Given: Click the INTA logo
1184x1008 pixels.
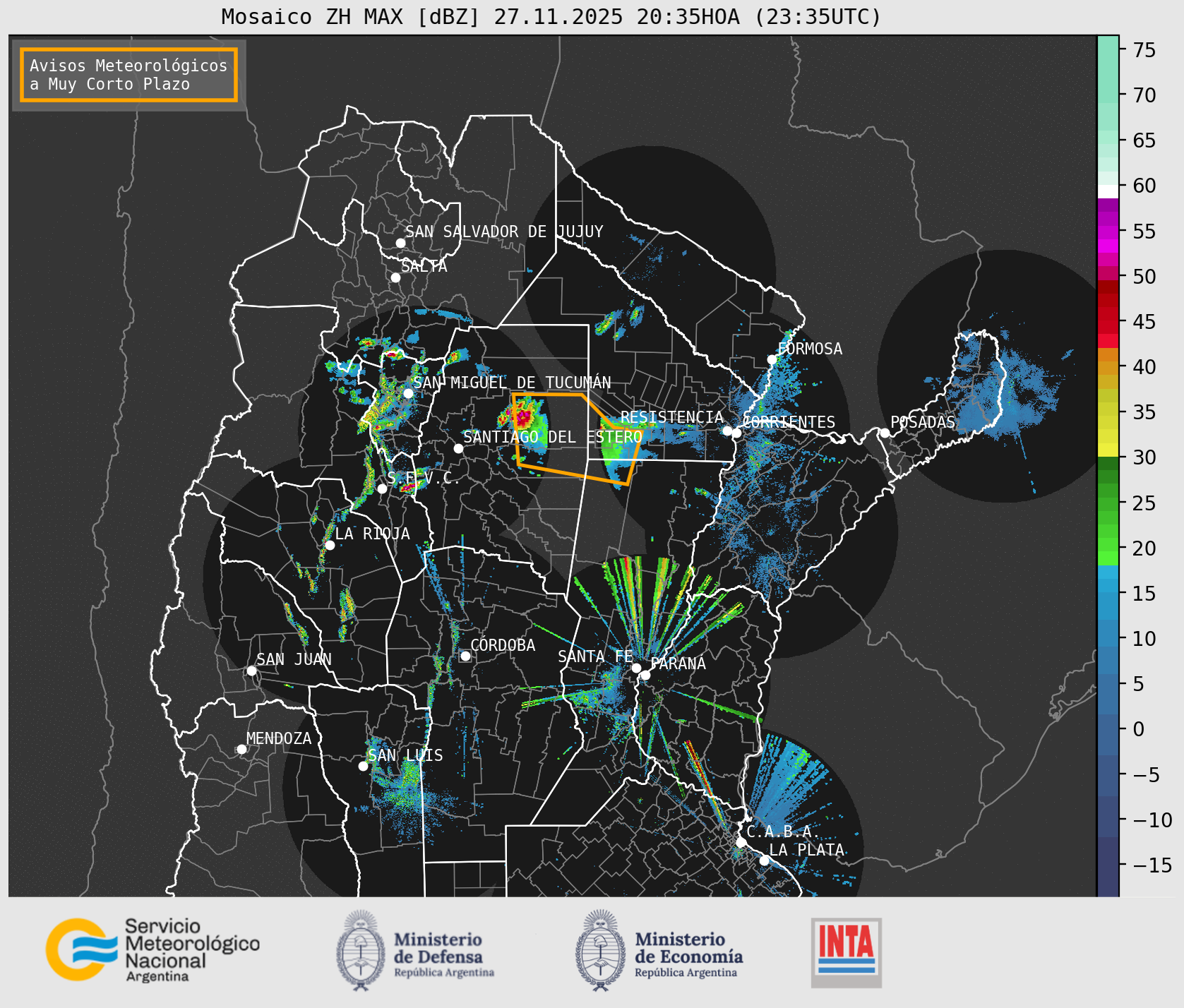Looking at the screenshot, I should pos(846,952).
